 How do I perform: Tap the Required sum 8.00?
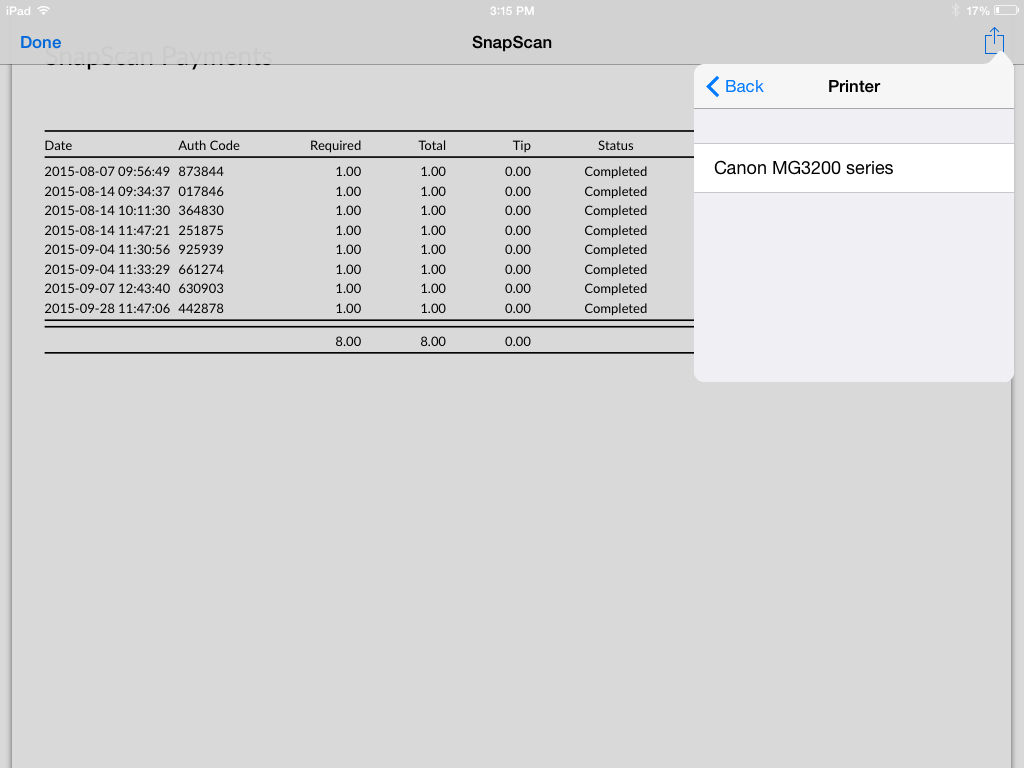point(348,341)
